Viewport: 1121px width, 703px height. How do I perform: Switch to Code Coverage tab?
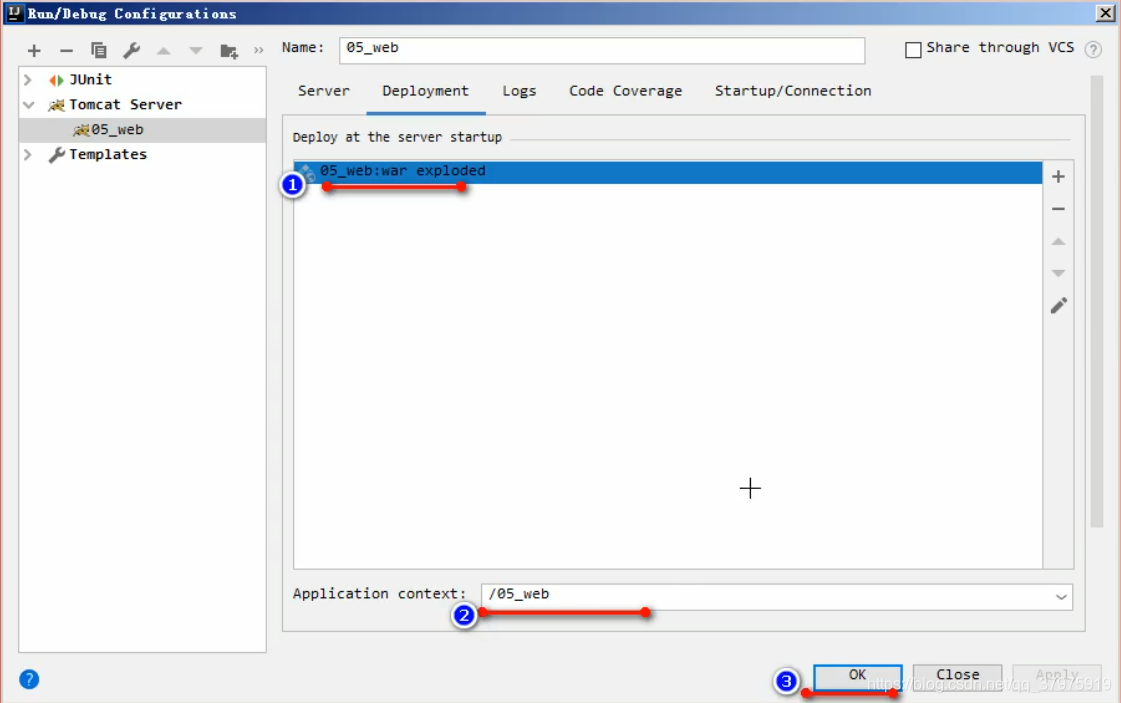pyautogui.click(x=626, y=91)
